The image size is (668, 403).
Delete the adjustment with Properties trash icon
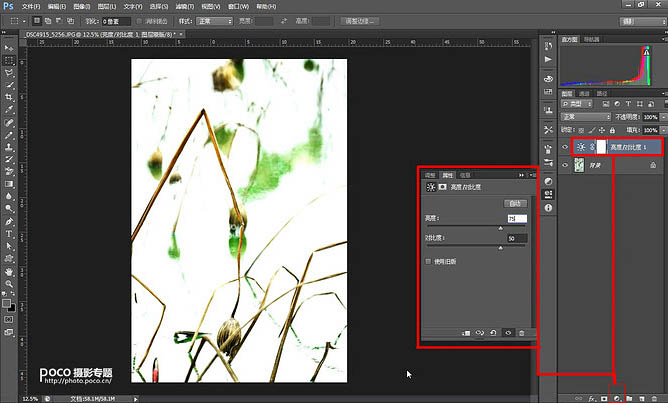(521, 333)
